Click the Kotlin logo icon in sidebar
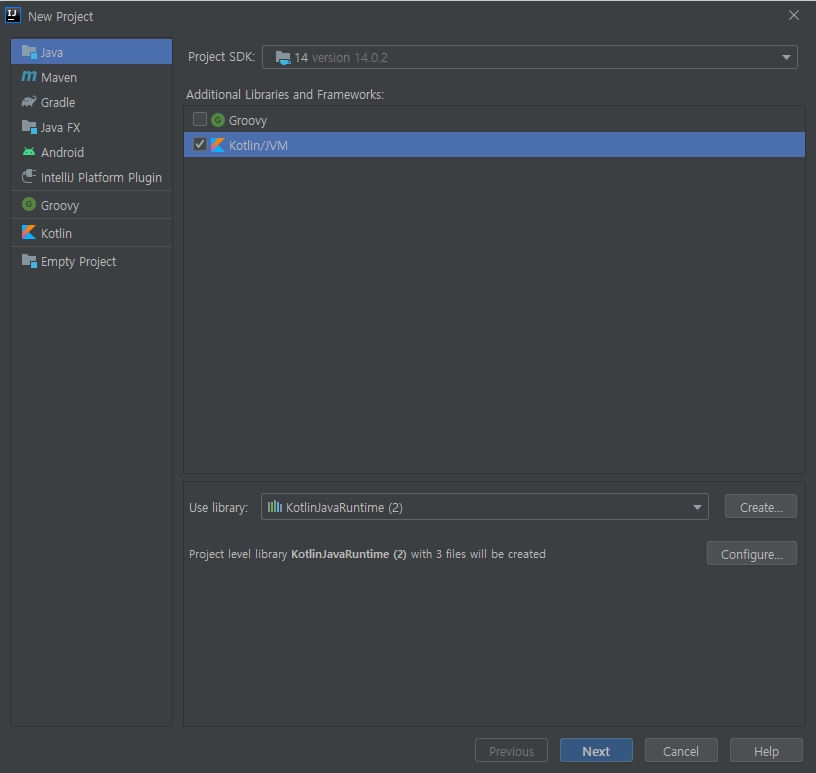The width and height of the screenshot is (816, 773). [29, 232]
